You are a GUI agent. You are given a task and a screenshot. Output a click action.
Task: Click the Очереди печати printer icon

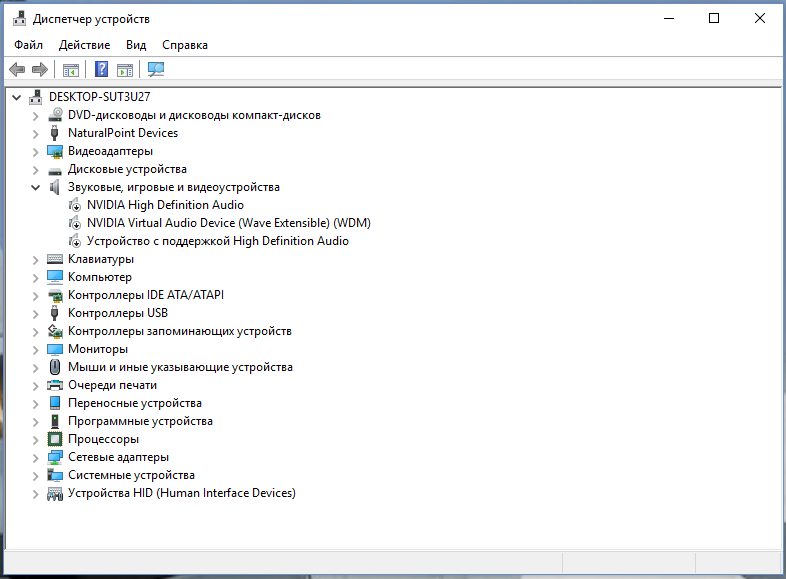[55, 385]
